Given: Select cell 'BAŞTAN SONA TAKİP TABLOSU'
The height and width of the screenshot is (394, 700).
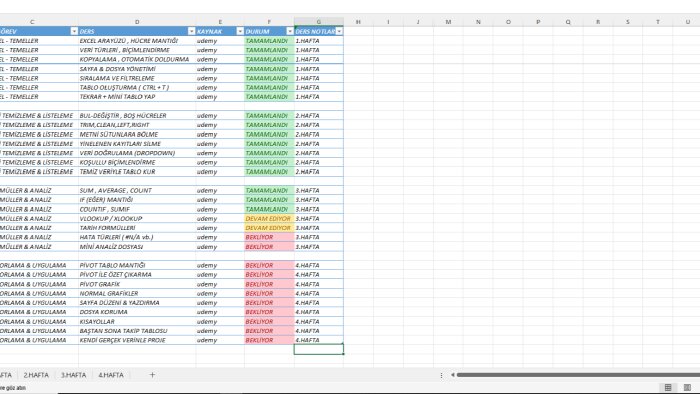Looking at the screenshot, I should (137, 331).
